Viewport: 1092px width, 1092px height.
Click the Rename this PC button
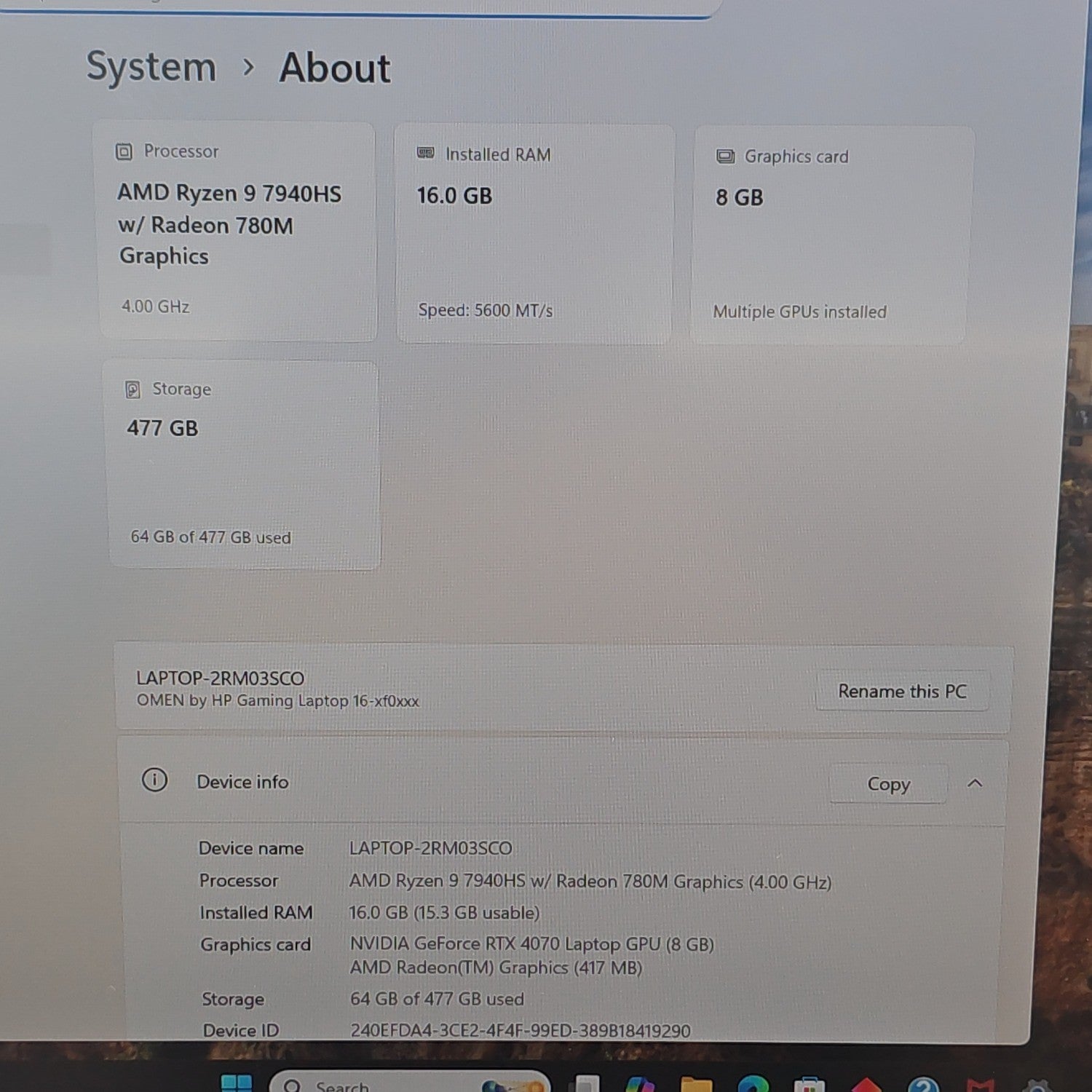click(x=902, y=691)
